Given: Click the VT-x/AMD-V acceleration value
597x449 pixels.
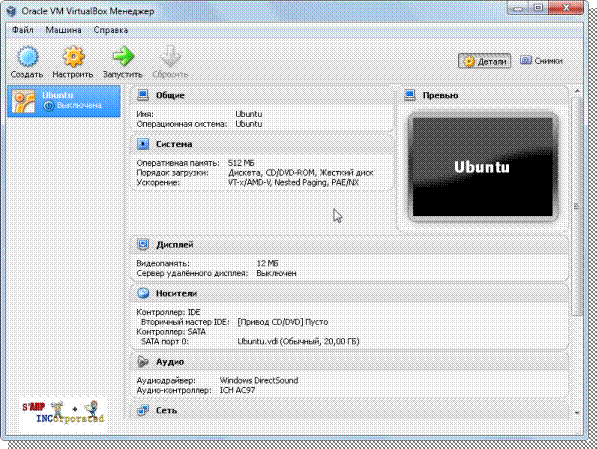Looking at the screenshot, I should point(293,183).
